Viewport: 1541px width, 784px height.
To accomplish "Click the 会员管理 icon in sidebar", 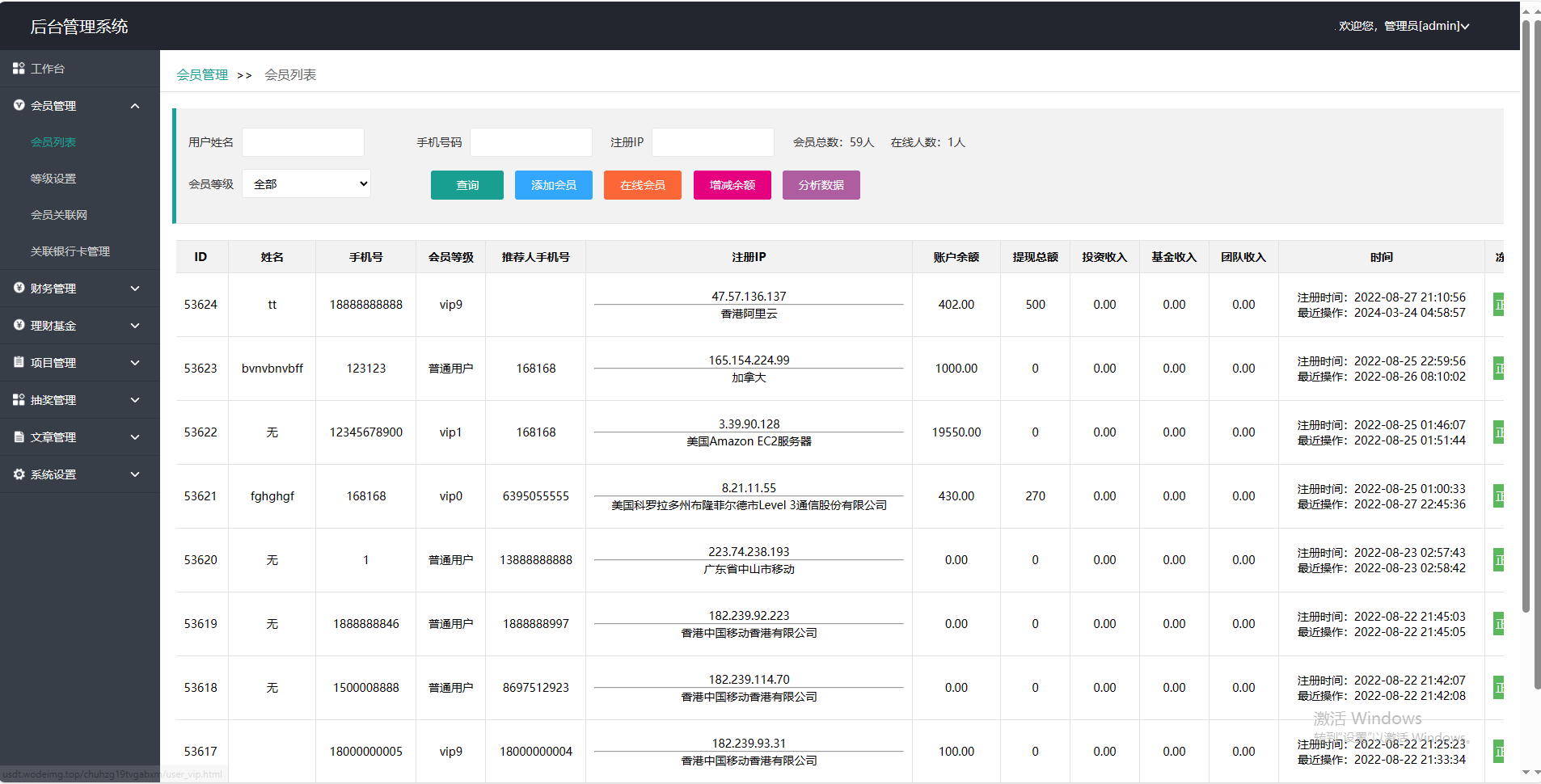I will point(19,106).
